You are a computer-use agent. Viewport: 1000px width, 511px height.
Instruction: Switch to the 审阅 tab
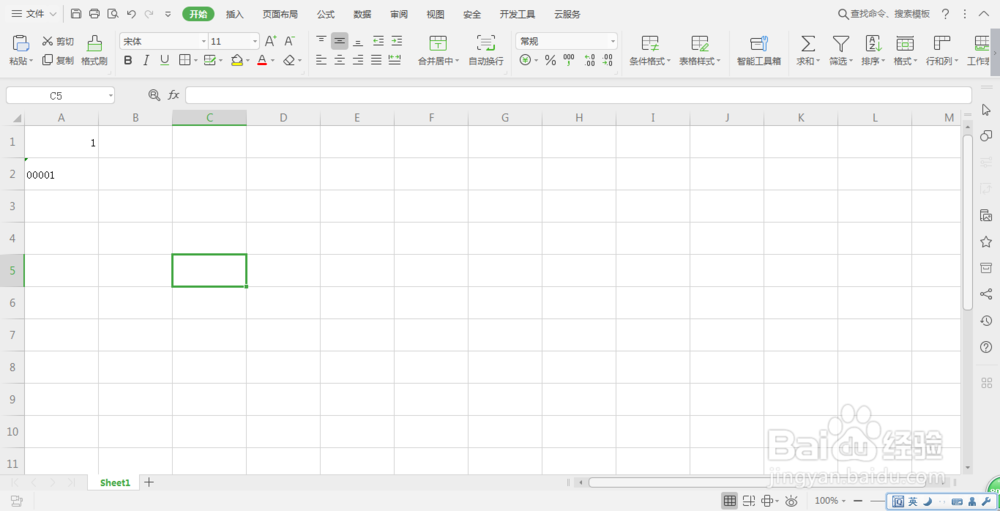(x=399, y=14)
